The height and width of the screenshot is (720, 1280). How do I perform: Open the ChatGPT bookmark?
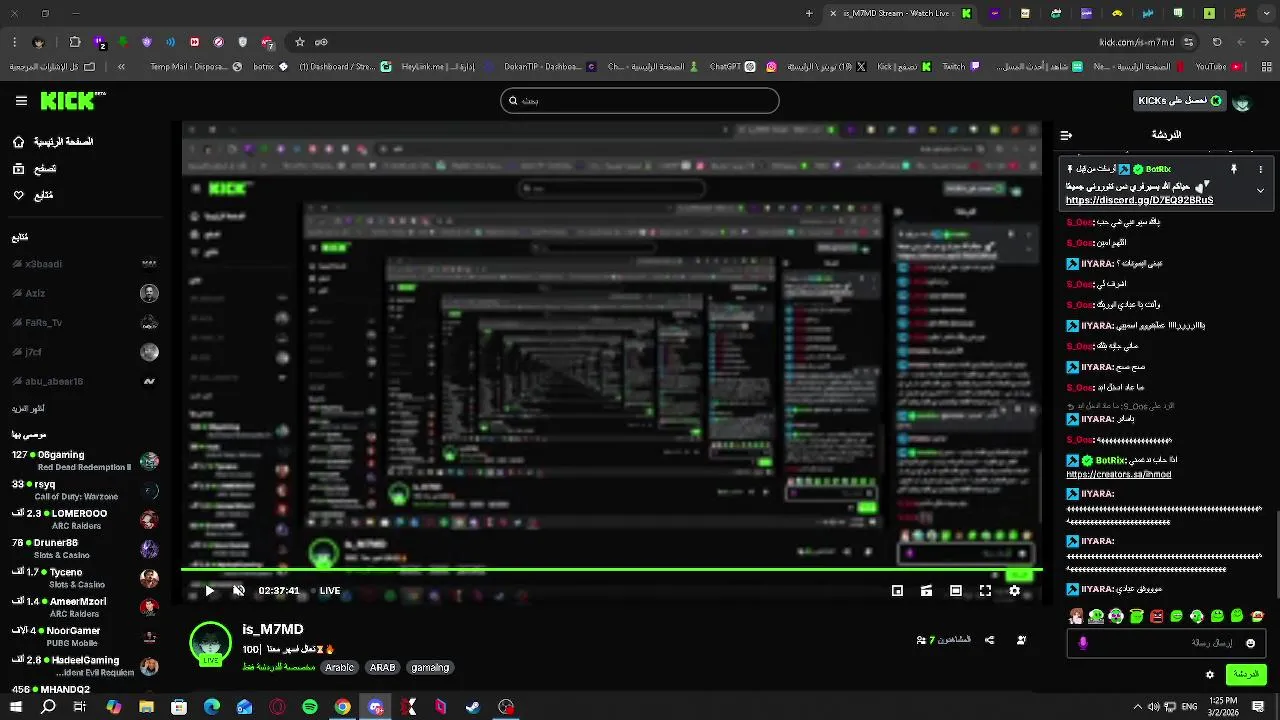732,67
